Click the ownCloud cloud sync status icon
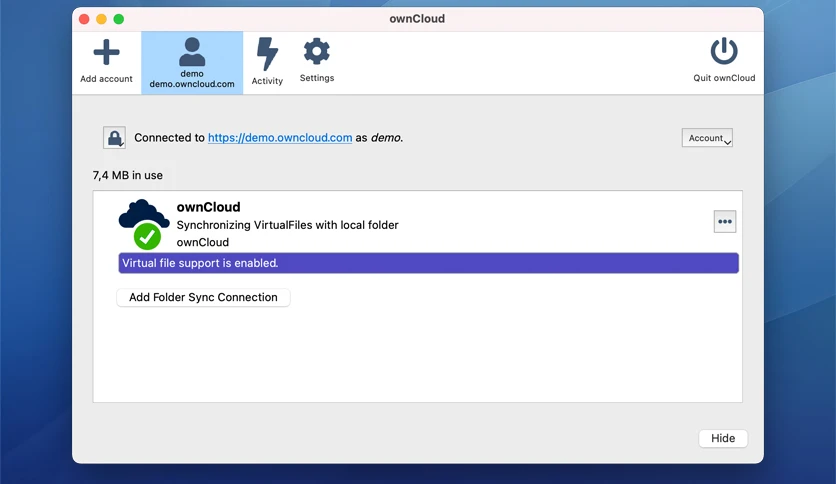 coord(144,224)
